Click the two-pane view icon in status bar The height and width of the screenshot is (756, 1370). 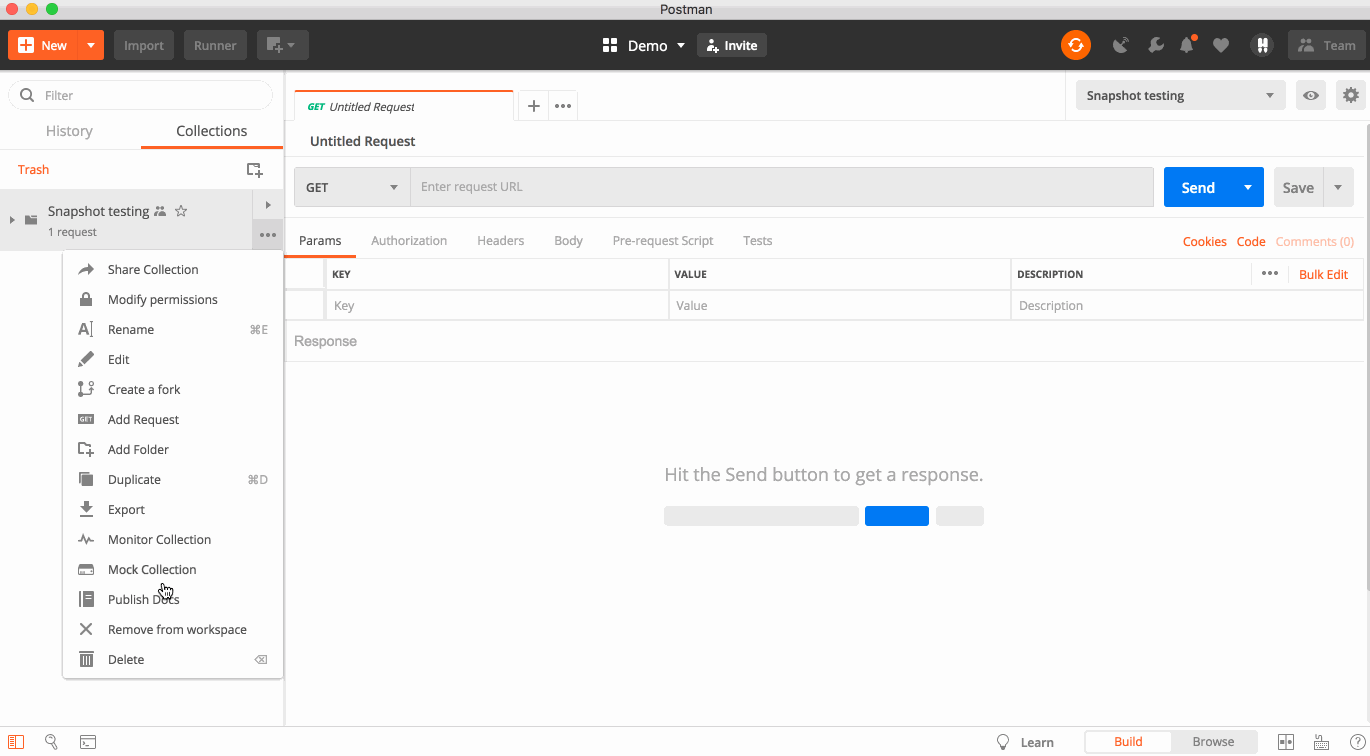(x=1286, y=742)
